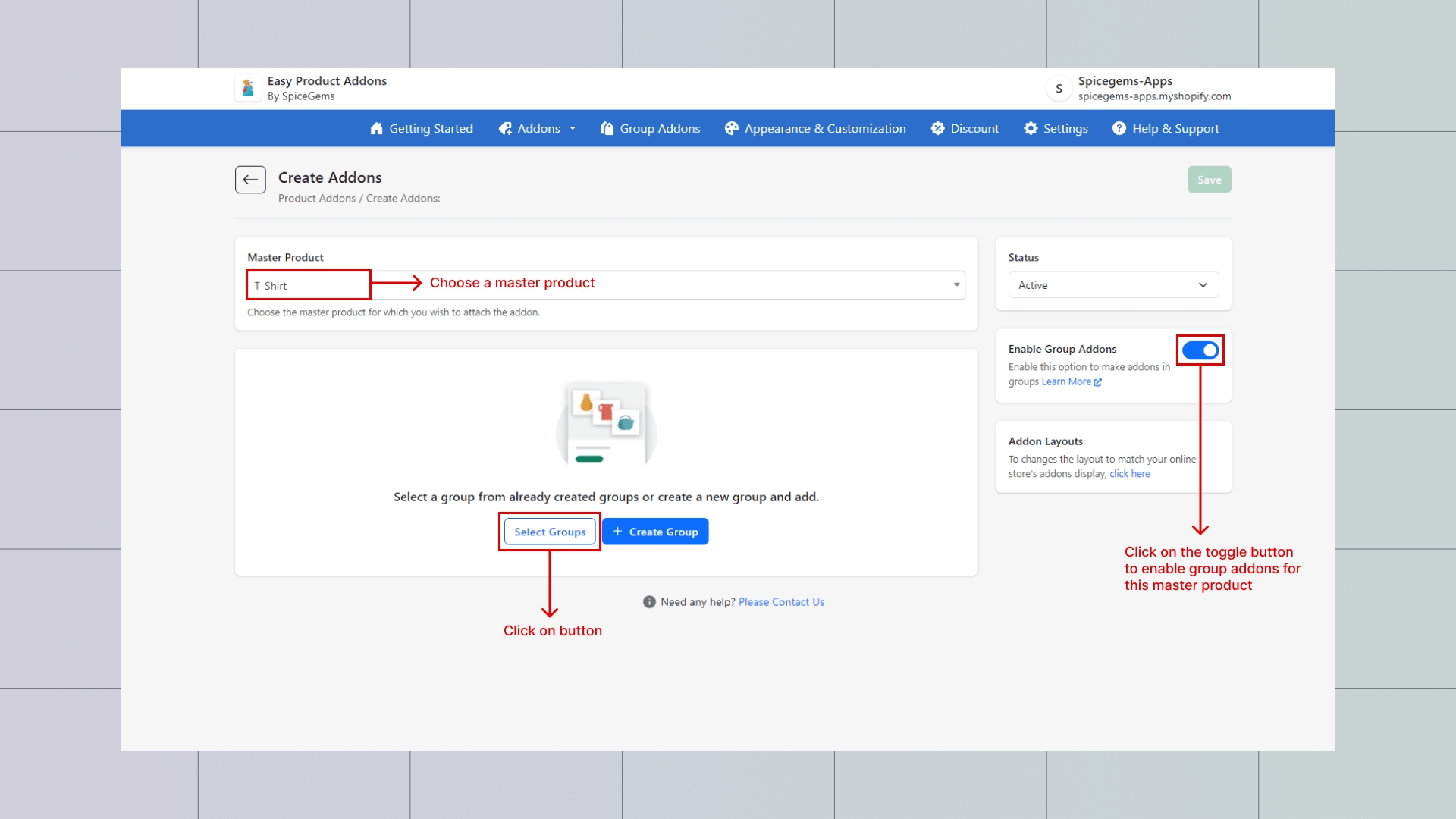Screen dimensions: 1456x819
Task: Open the Status Active dropdown
Action: tap(1112, 285)
